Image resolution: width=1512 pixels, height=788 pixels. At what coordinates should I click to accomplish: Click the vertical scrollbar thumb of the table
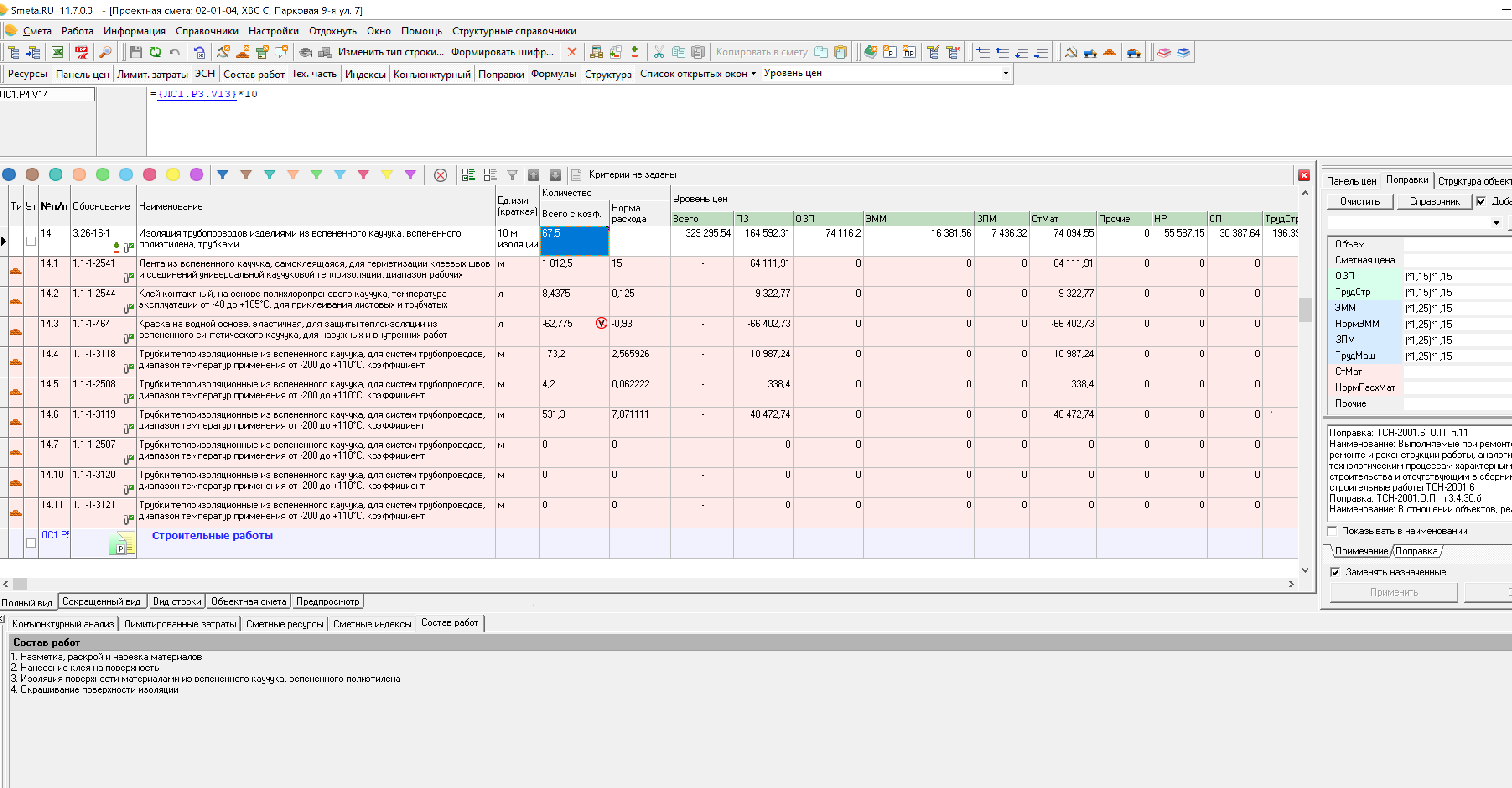1305,309
